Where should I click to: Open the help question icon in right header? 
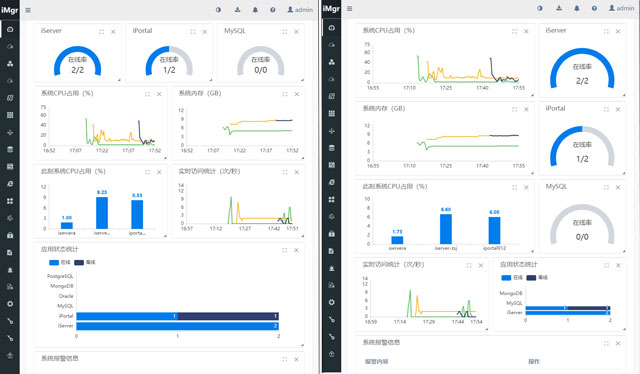click(594, 8)
